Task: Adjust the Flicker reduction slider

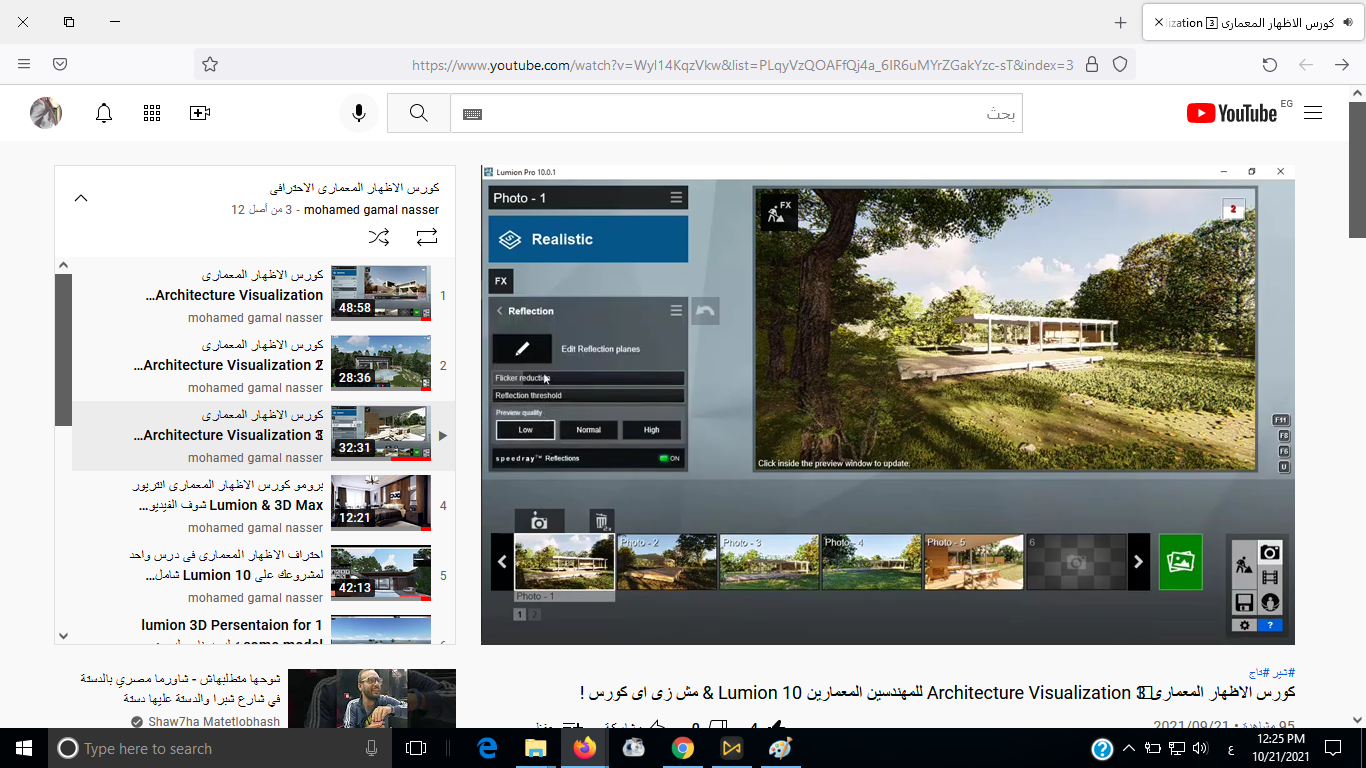Action: (588, 378)
